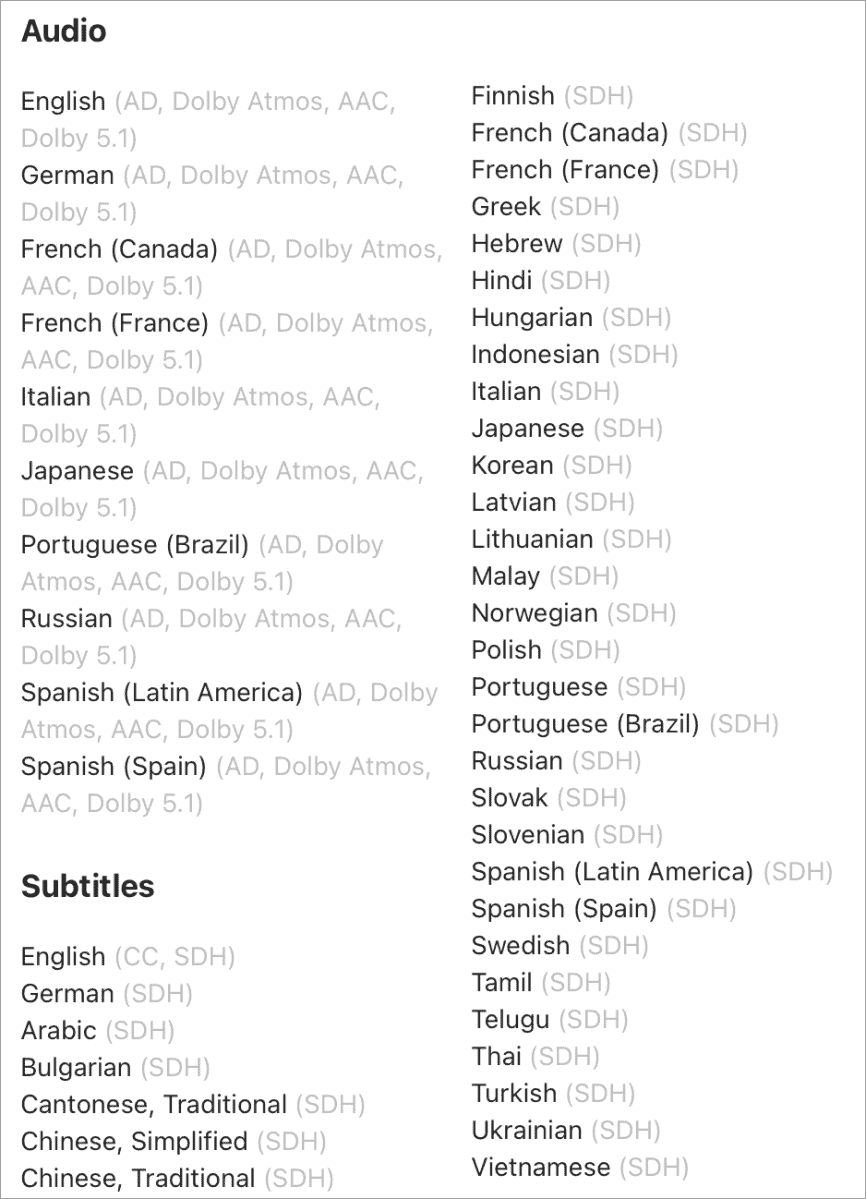This screenshot has width=866, height=1199.
Task: Click English subtitle with CC, SDH
Action: [63, 957]
